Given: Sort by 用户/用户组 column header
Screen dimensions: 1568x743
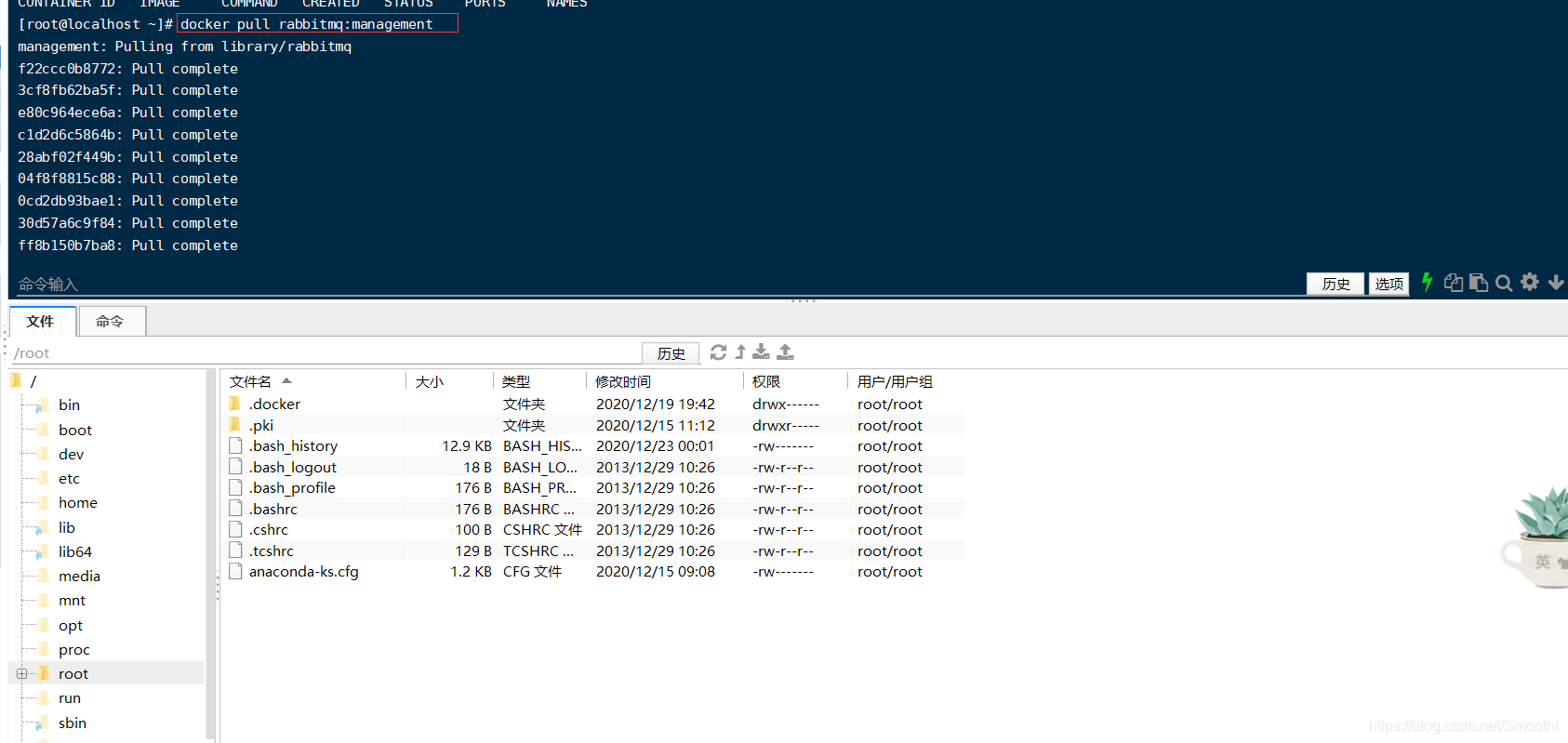Looking at the screenshot, I should [895, 381].
